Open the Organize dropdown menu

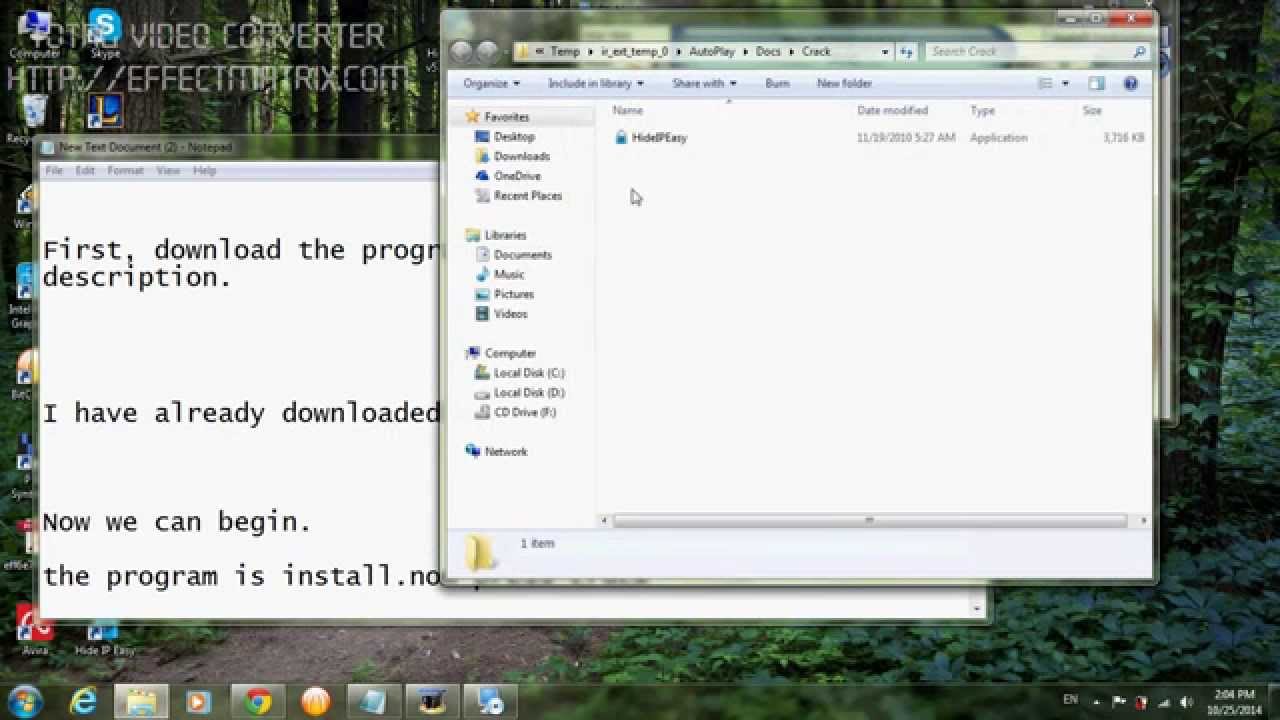tap(491, 83)
